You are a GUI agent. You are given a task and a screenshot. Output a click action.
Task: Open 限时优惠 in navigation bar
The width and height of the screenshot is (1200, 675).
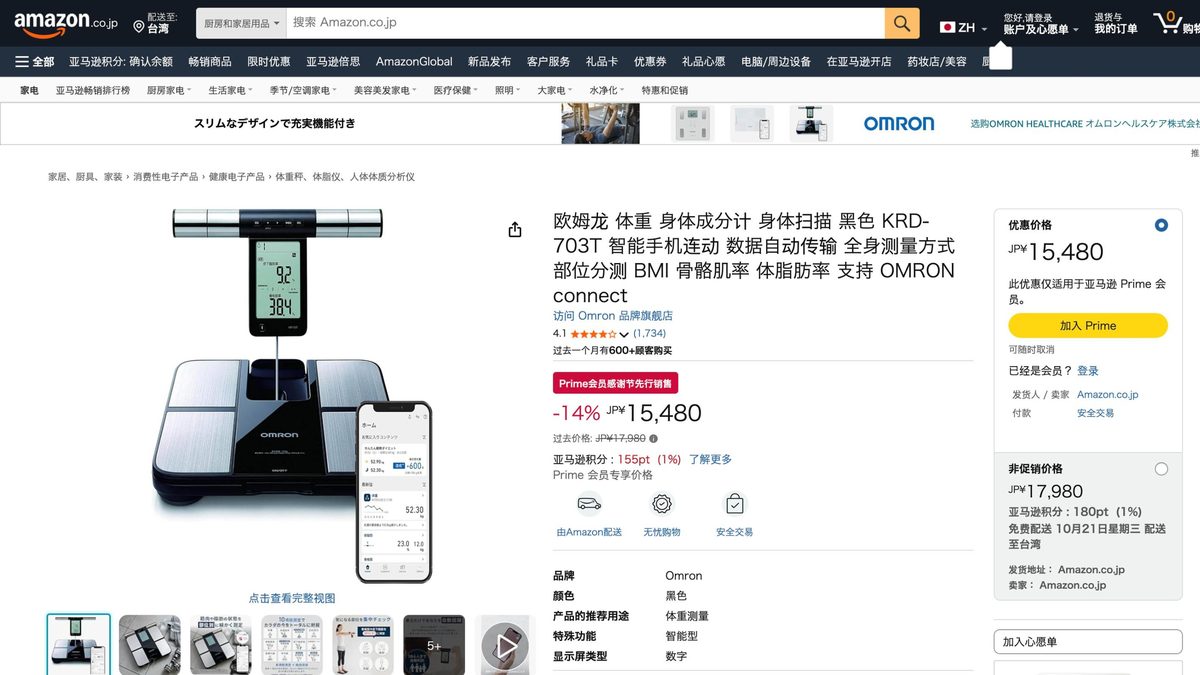(x=269, y=61)
